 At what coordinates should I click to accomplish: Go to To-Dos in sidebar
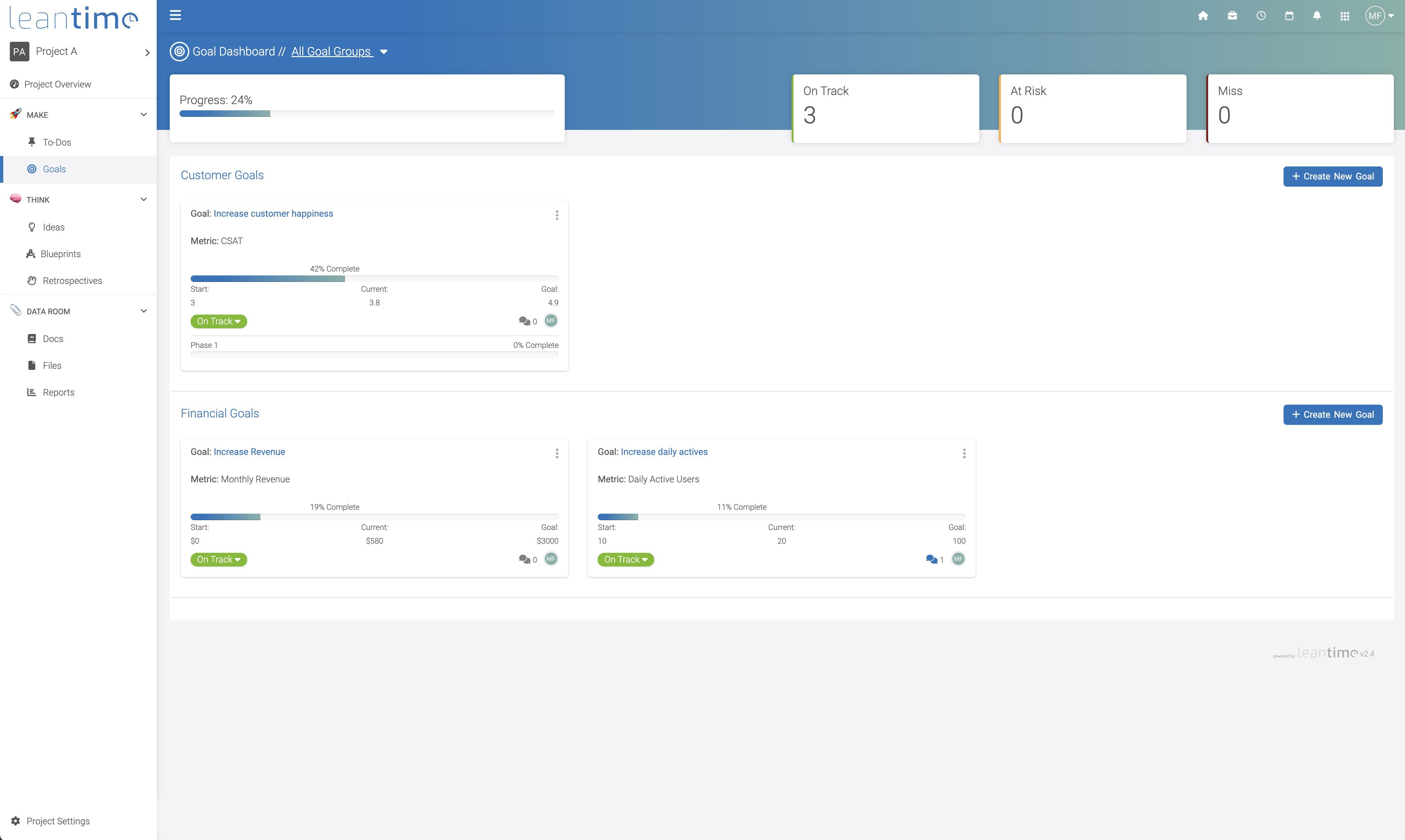[x=56, y=142]
